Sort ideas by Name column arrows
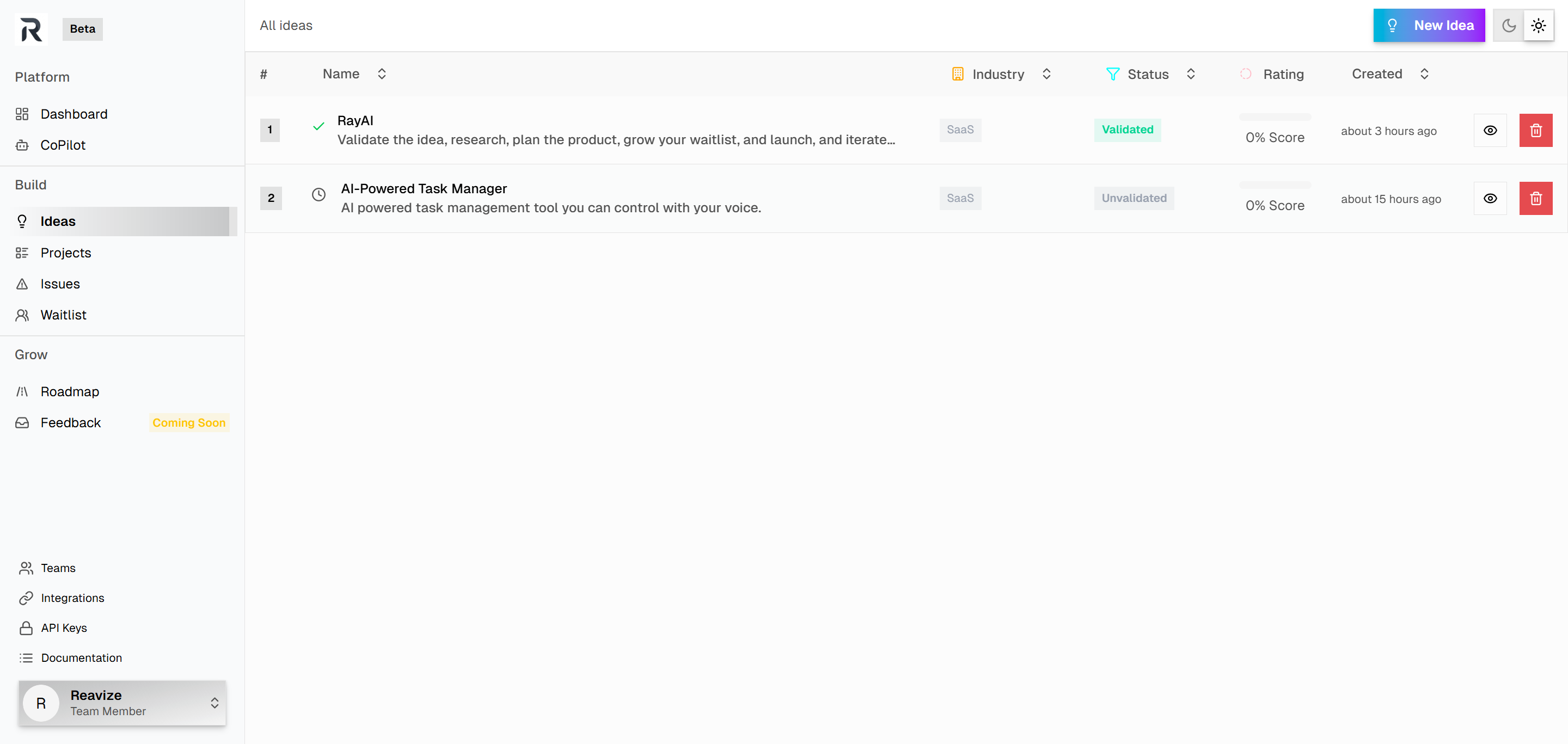1568x744 pixels. pos(382,74)
